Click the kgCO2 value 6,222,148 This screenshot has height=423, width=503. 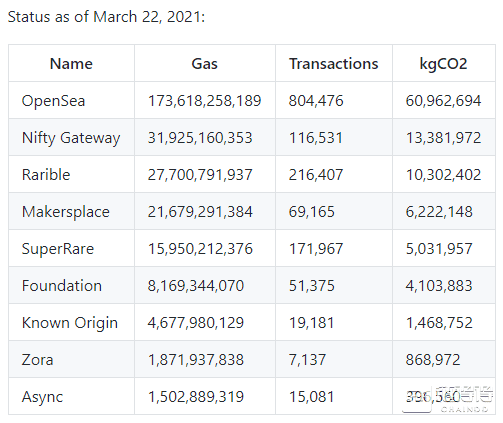[x=439, y=212]
